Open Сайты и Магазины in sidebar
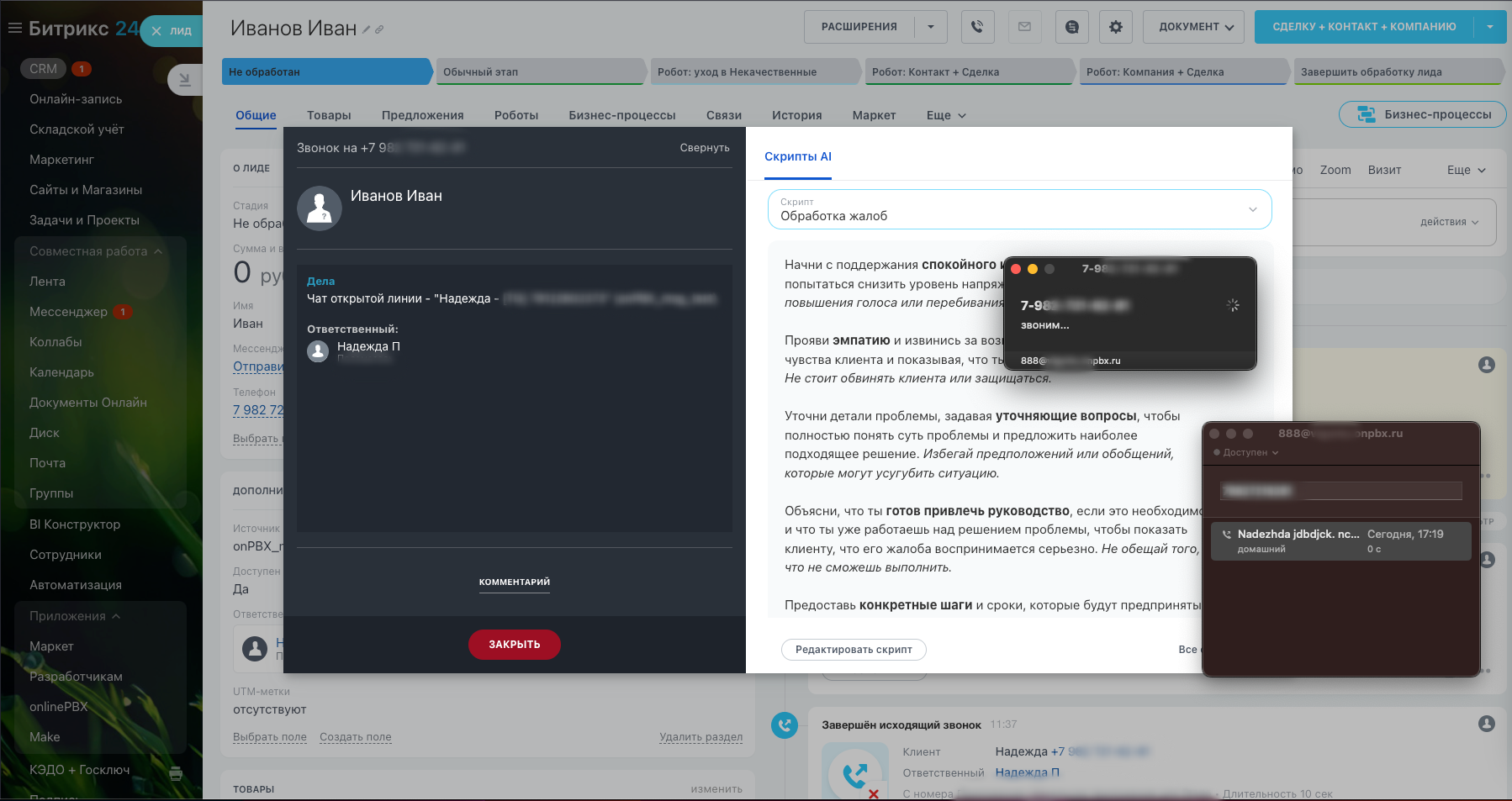 [x=86, y=190]
